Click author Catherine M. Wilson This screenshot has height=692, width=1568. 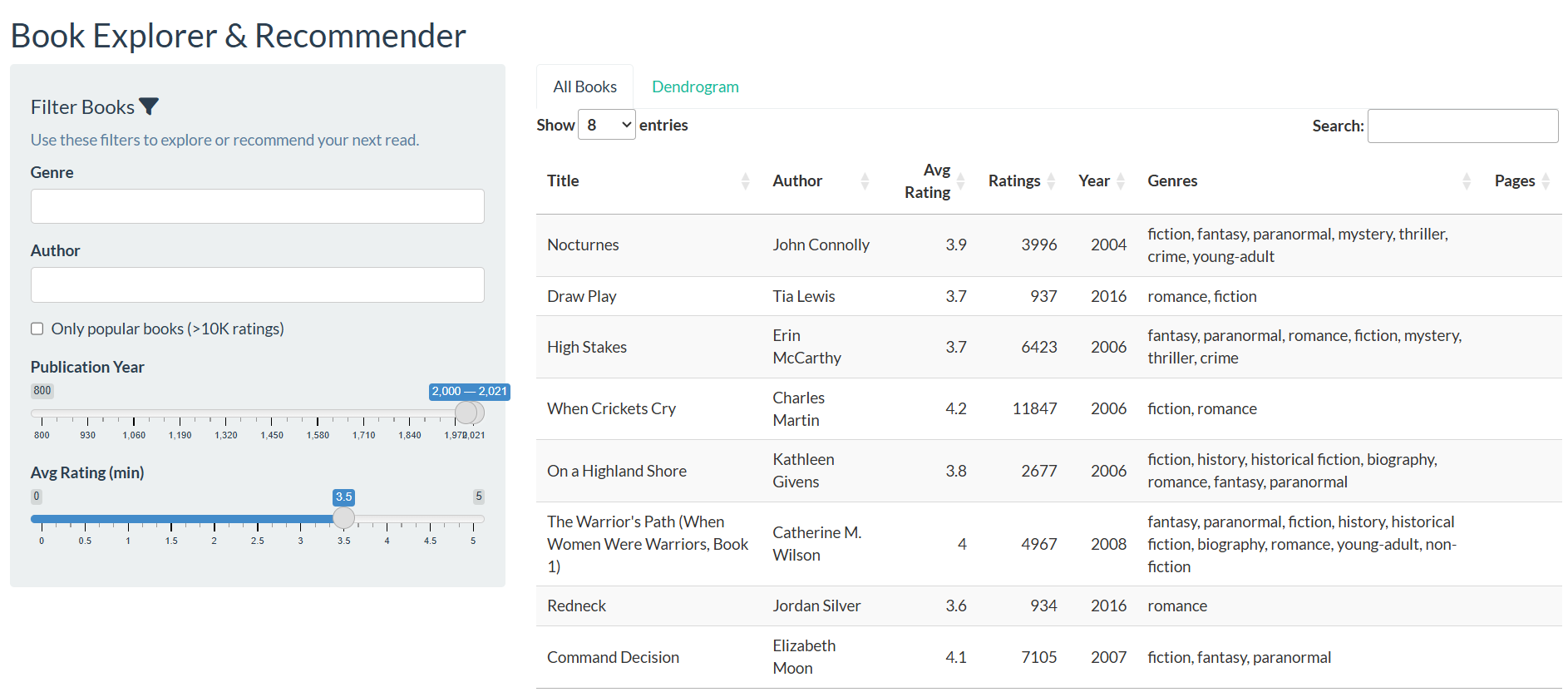(816, 544)
